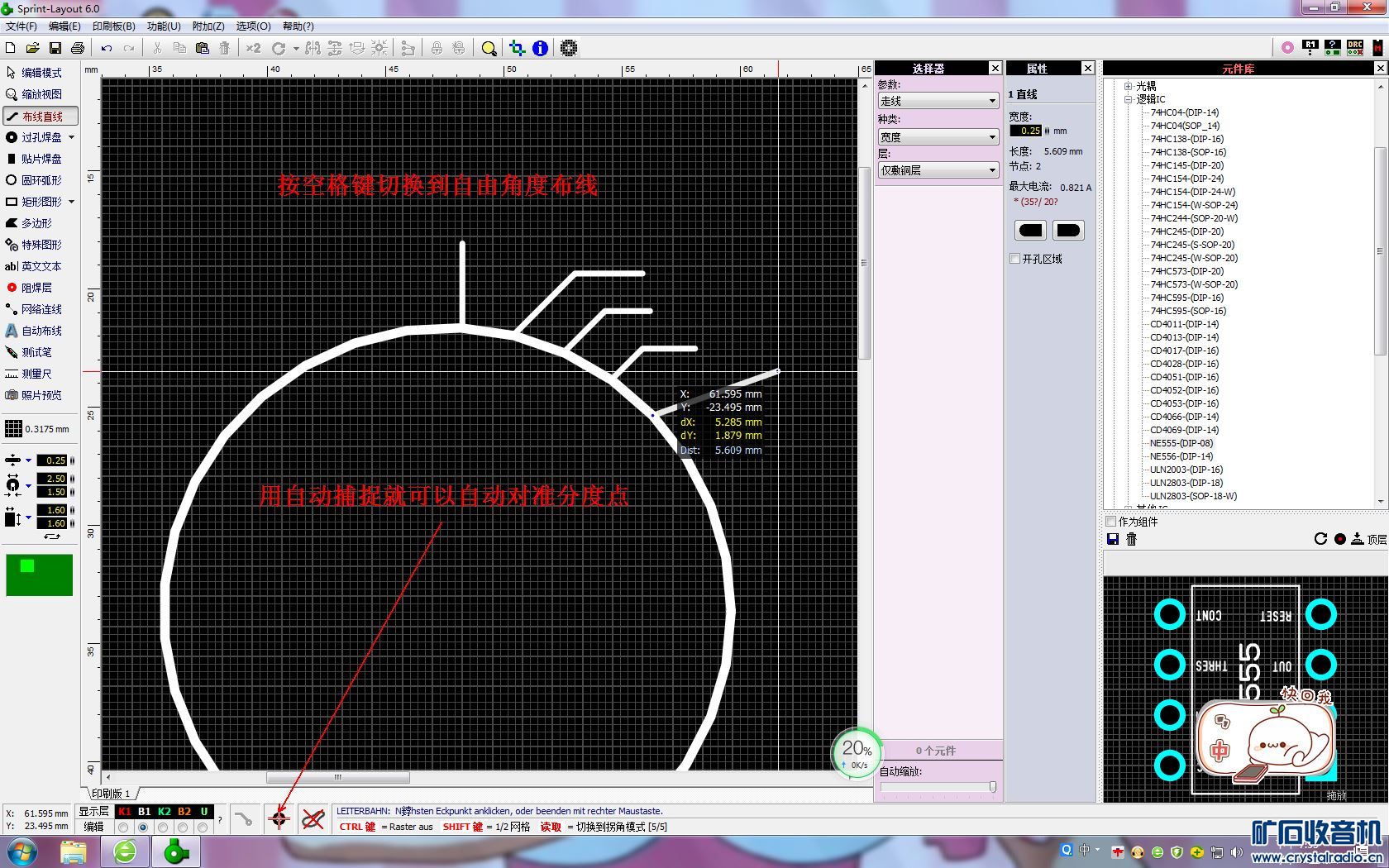The image size is (1389, 868).
Task: Enable the 开孔区域 checkbox
Action: pos(1015,259)
